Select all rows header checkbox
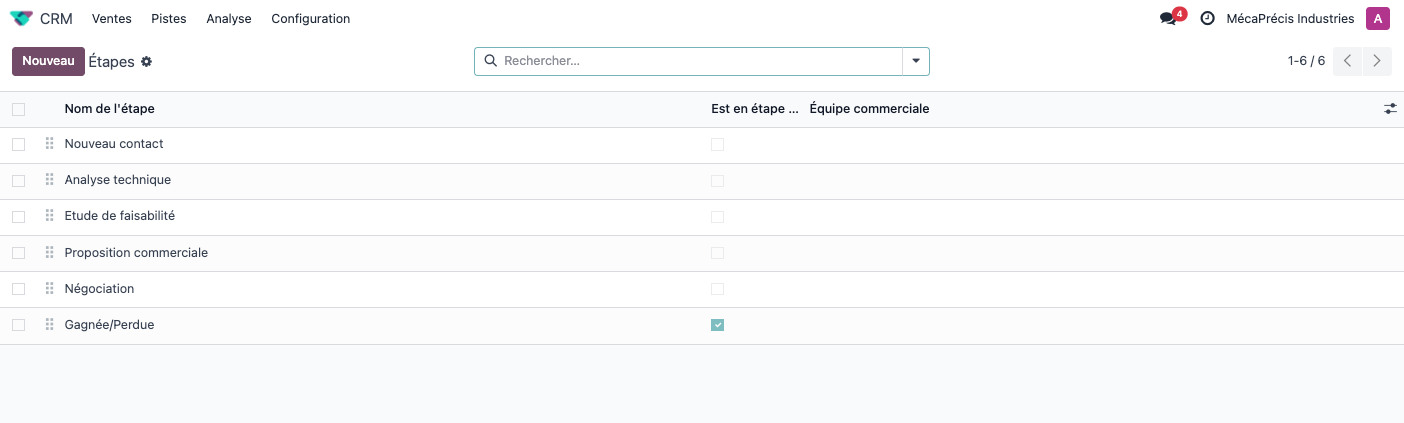 point(18,109)
